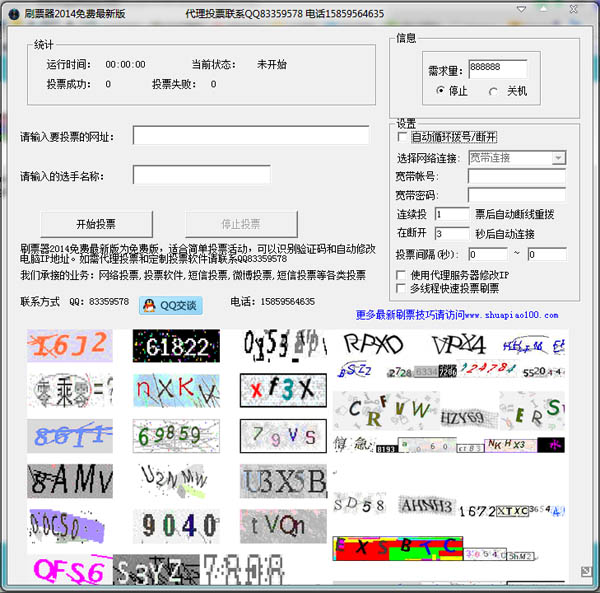Select the 宽带密码 password field
The width and height of the screenshot is (600, 593).
click(x=516, y=195)
